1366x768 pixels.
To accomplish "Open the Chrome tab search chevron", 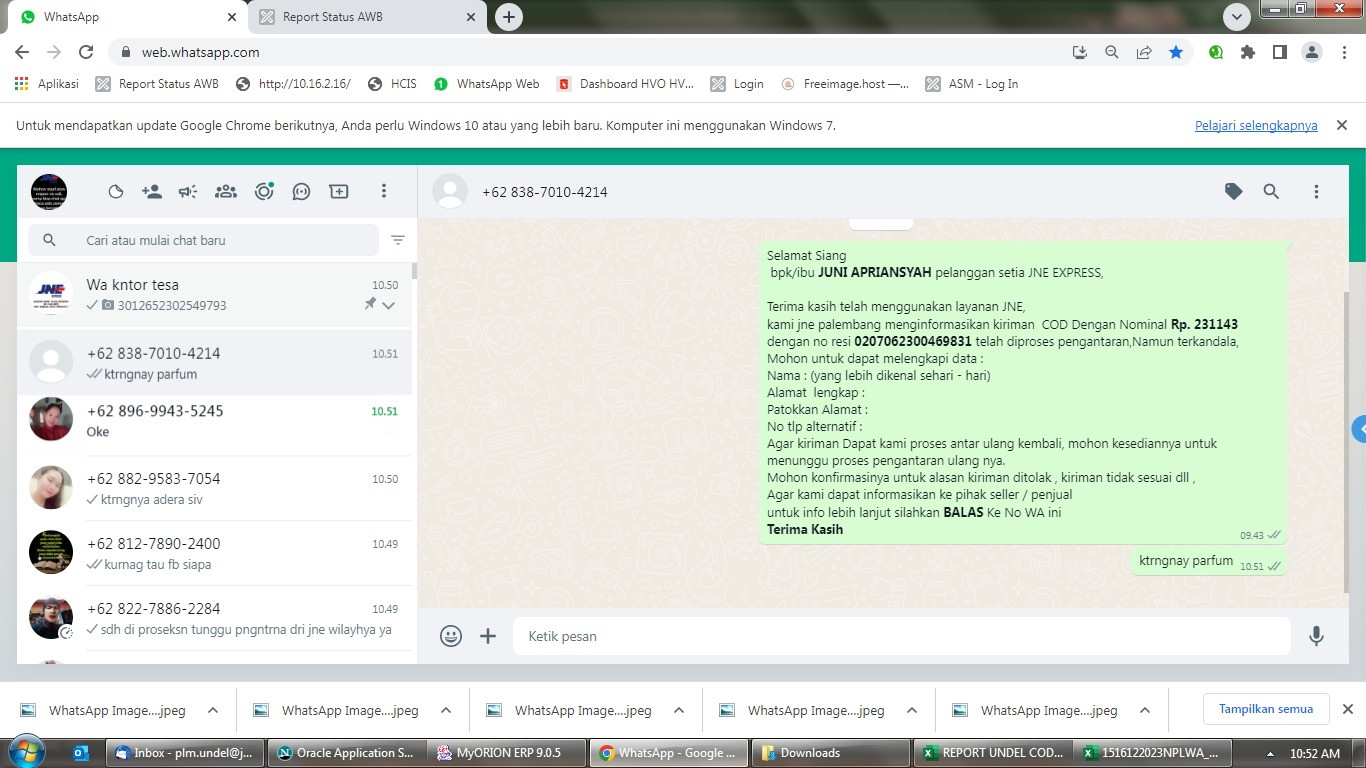I will (1237, 16).
